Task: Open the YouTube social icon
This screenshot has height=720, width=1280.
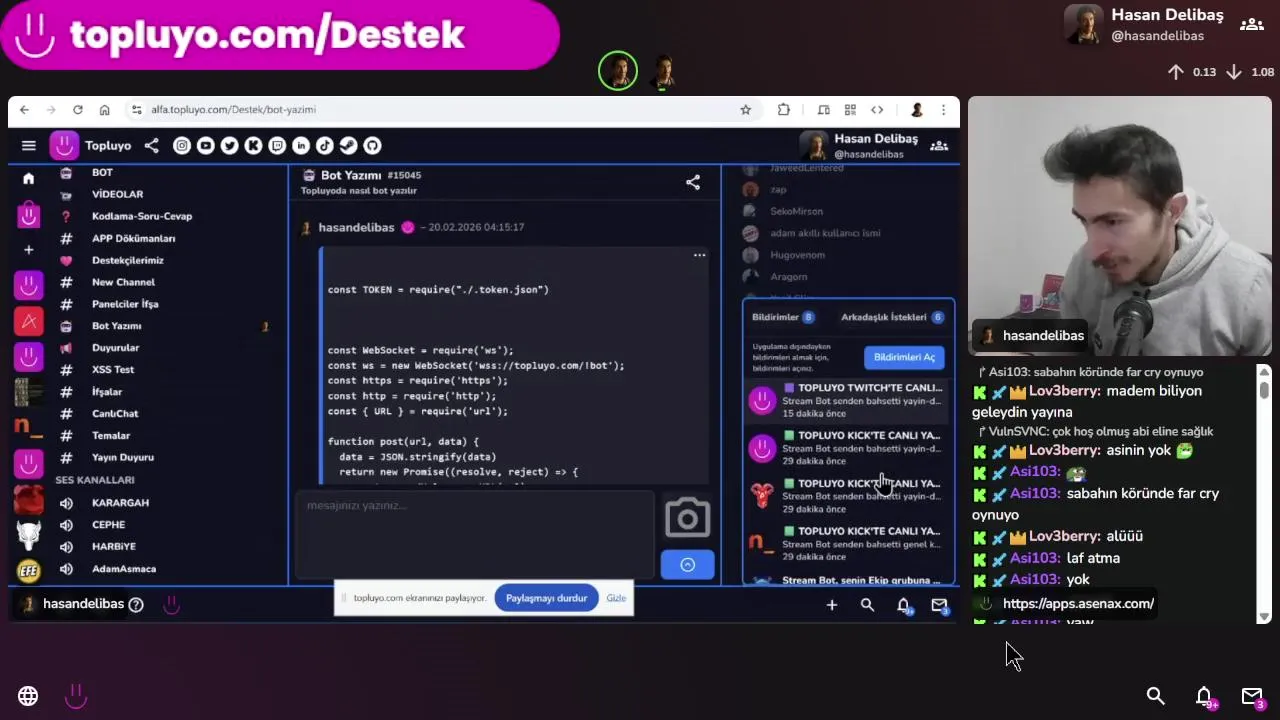Action: point(206,146)
